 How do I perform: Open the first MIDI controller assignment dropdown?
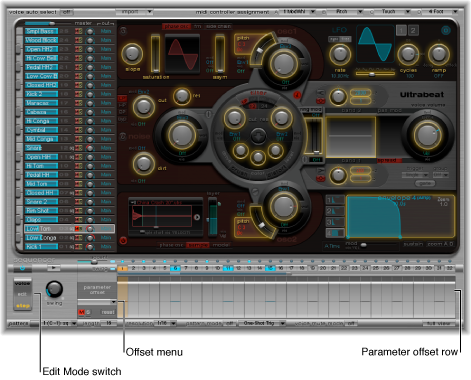pos(297,12)
